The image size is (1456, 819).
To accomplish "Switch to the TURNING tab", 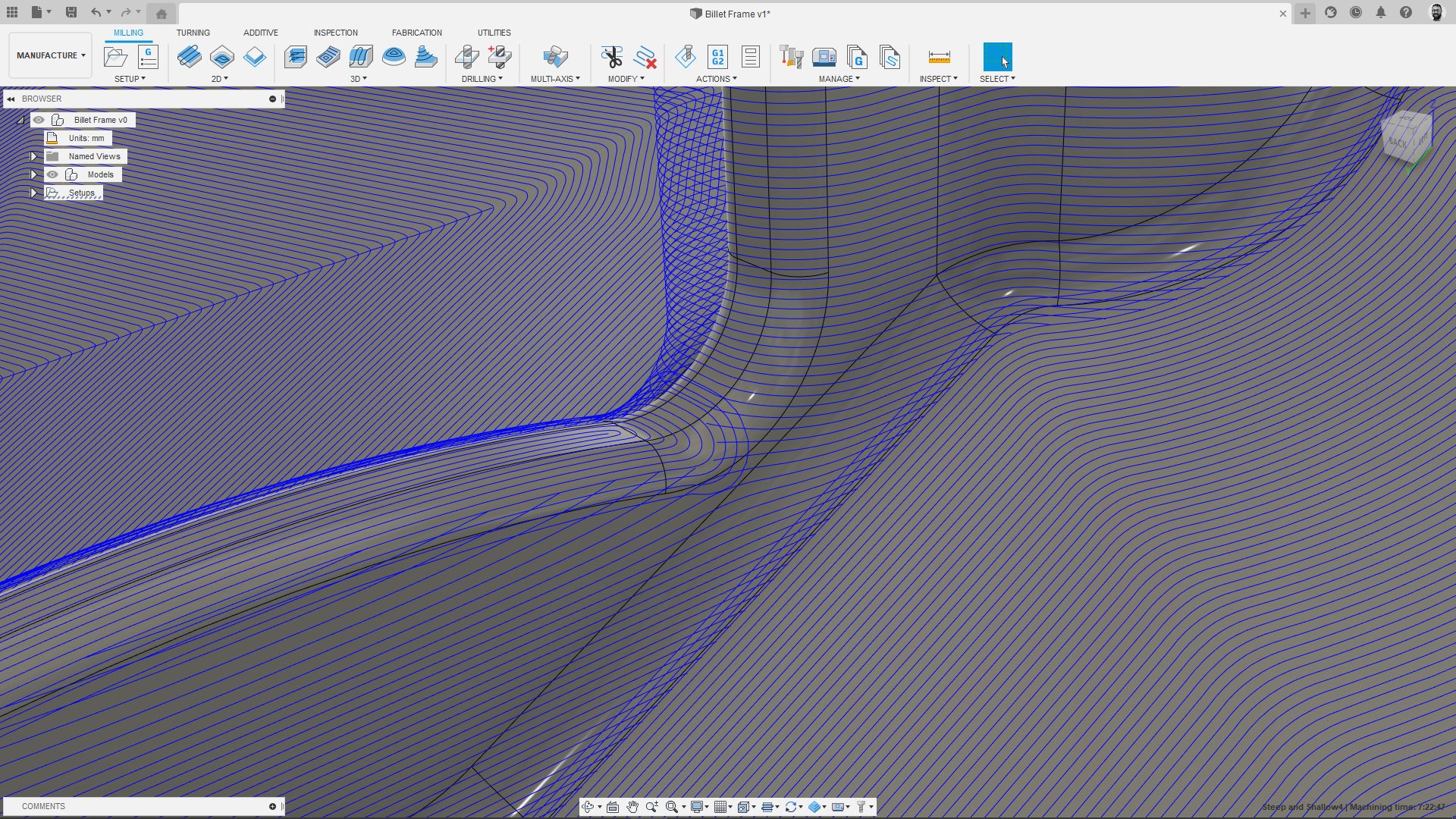I will [x=193, y=33].
